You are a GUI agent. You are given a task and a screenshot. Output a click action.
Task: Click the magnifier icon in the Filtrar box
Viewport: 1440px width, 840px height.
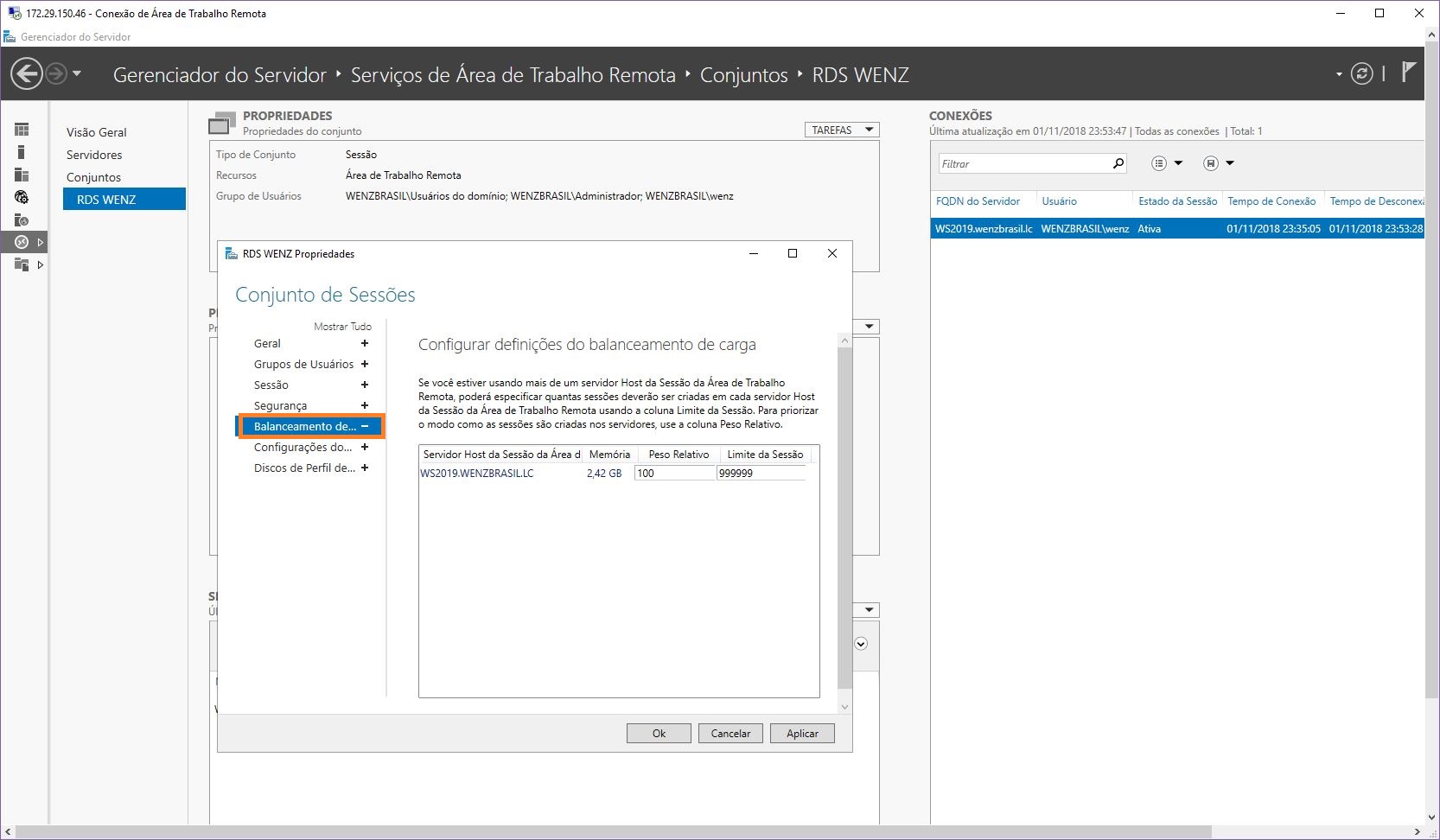click(1118, 163)
